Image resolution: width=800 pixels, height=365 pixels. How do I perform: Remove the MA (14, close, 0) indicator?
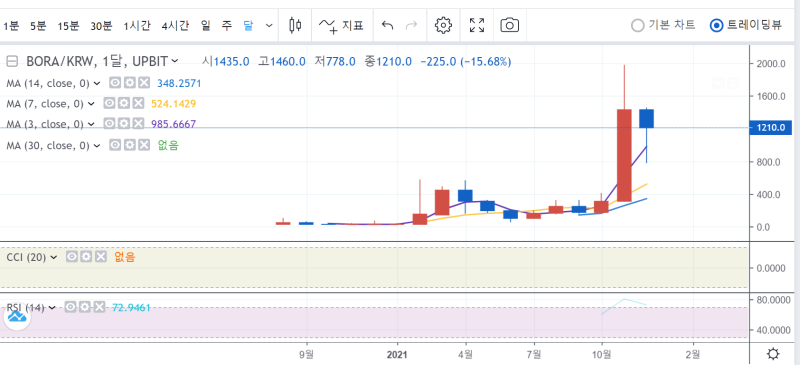pos(144,83)
